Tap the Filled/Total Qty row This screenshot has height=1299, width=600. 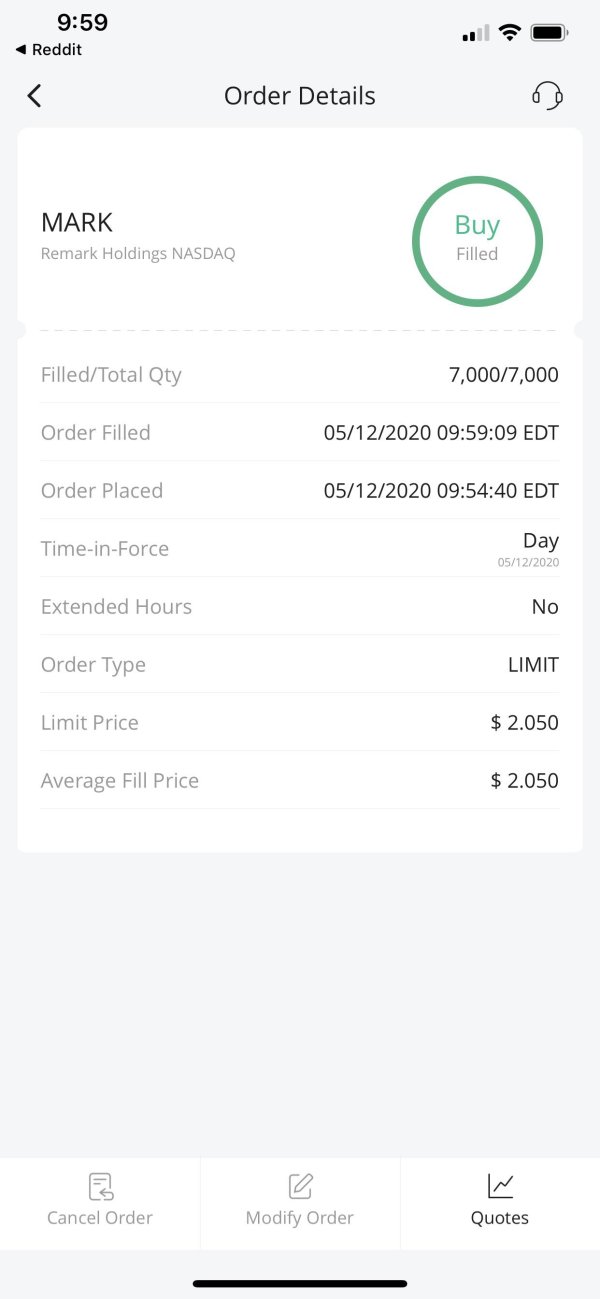300,375
